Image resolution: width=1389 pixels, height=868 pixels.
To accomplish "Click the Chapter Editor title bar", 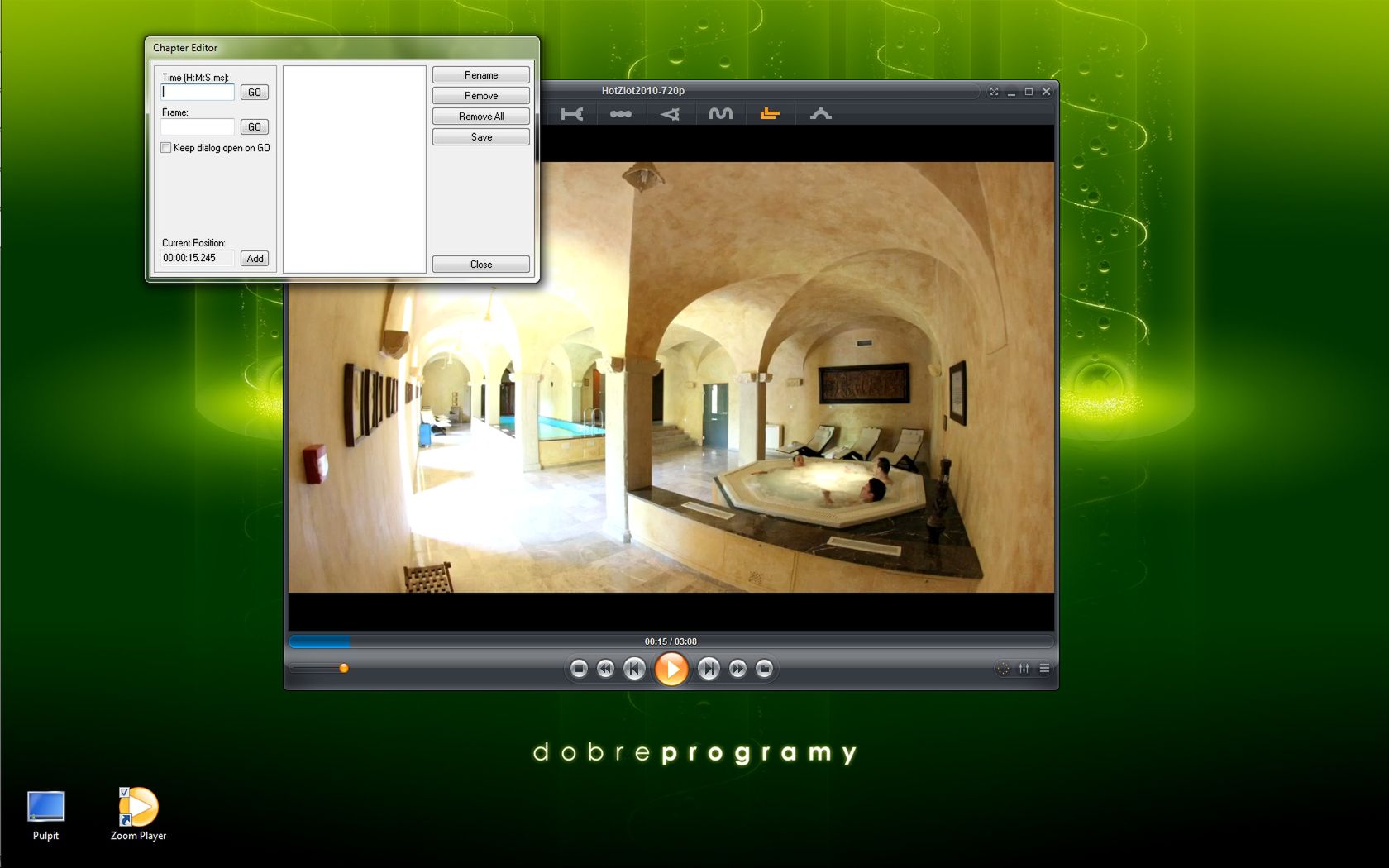I will click(342, 48).
